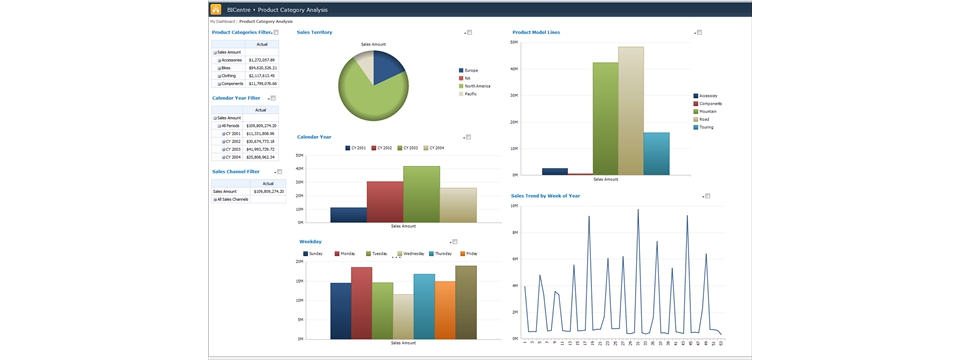The width and height of the screenshot is (960, 360).
Task: Go to My Dashboard breadcrumb
Action: pyautogui.click(x=222, y=21)
